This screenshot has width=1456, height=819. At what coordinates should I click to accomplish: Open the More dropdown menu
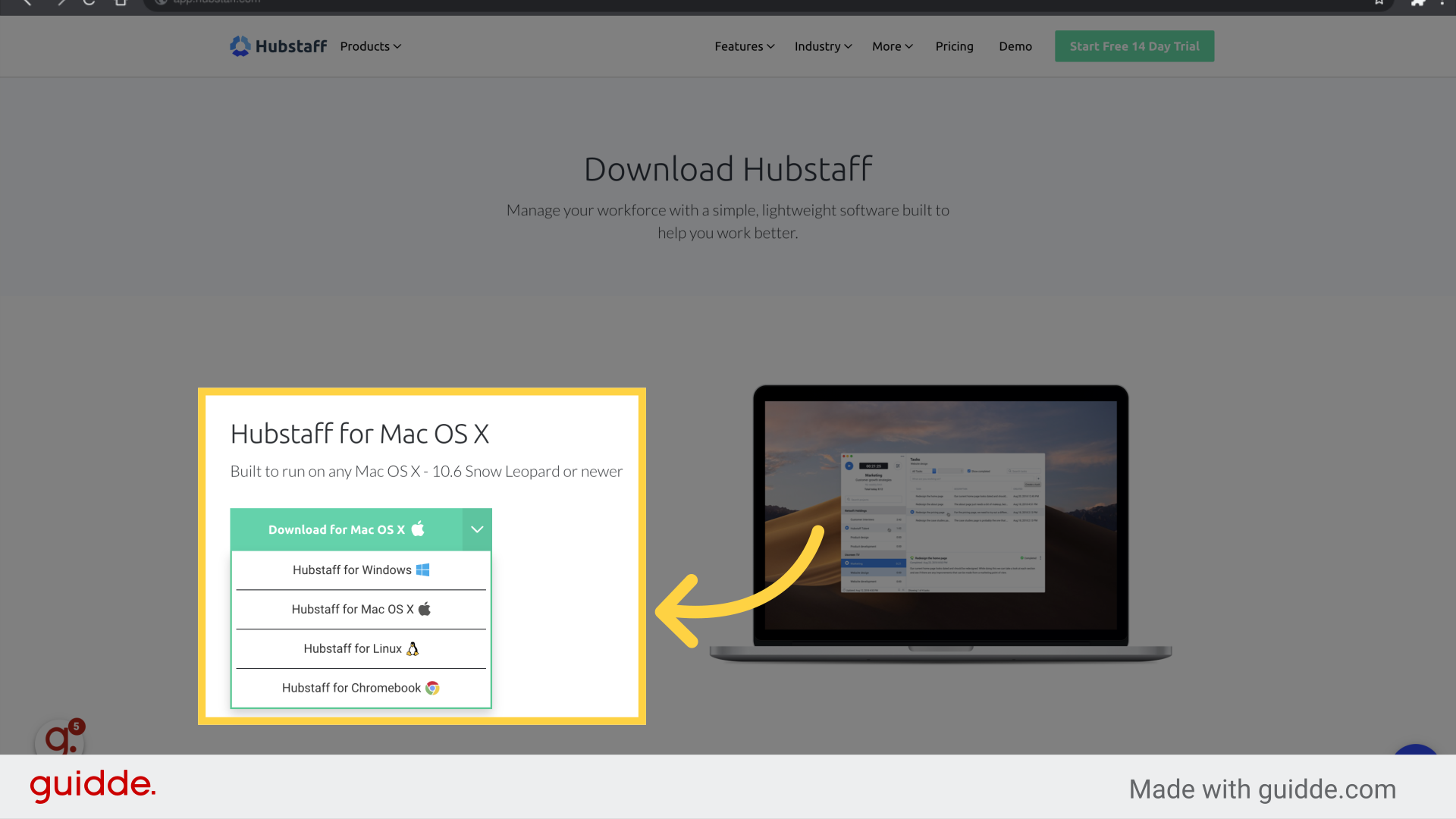892,46
